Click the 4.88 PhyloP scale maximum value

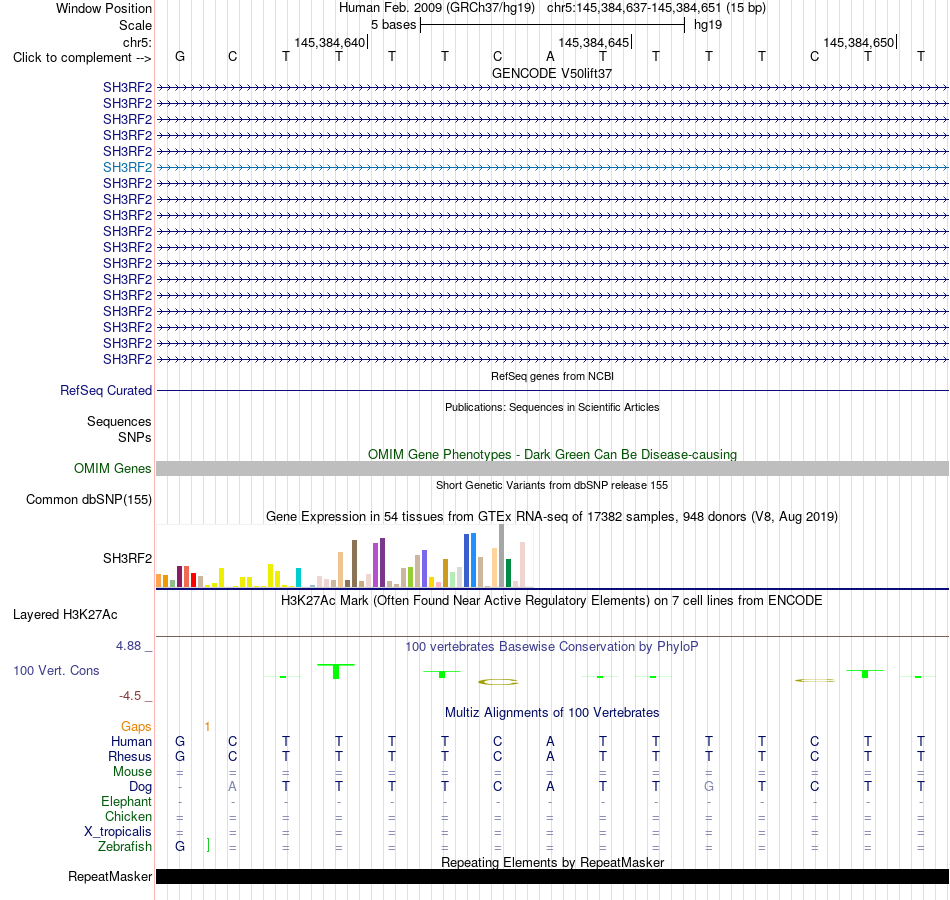(128, 646)
